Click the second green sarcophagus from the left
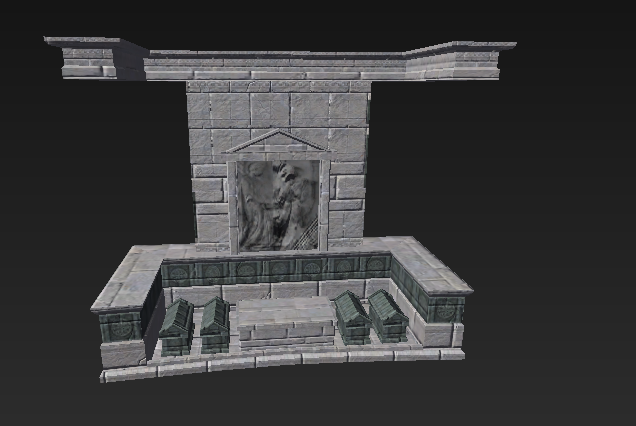636x426 pixels. pyautogui.click(x=215, y=322)
